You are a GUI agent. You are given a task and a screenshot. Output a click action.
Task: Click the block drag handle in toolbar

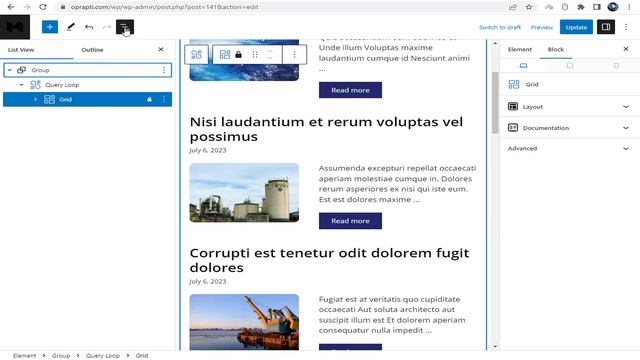point(255,55)
